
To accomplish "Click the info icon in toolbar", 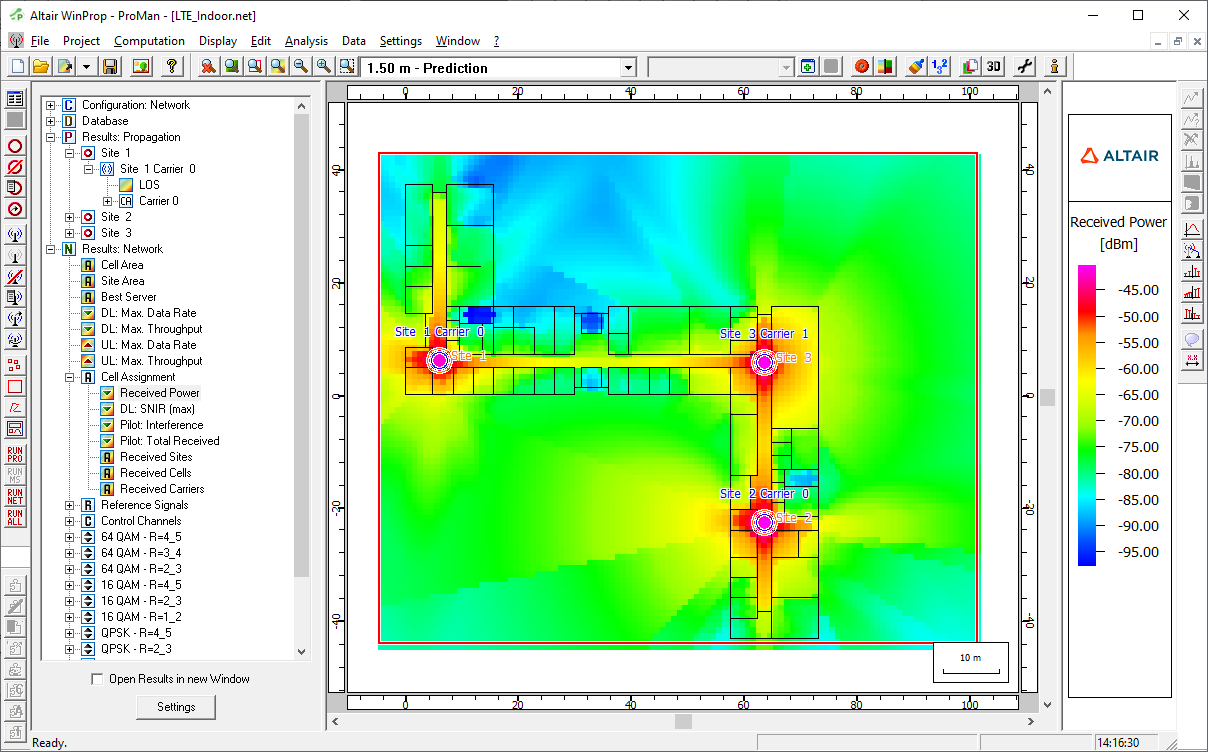I will click(1054, 66).
